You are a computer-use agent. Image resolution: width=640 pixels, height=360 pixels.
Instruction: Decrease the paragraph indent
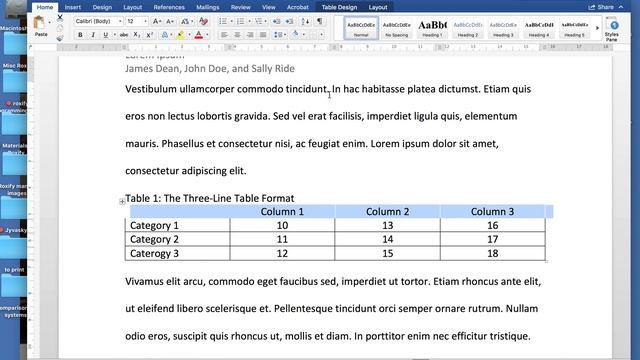point(276,21)
